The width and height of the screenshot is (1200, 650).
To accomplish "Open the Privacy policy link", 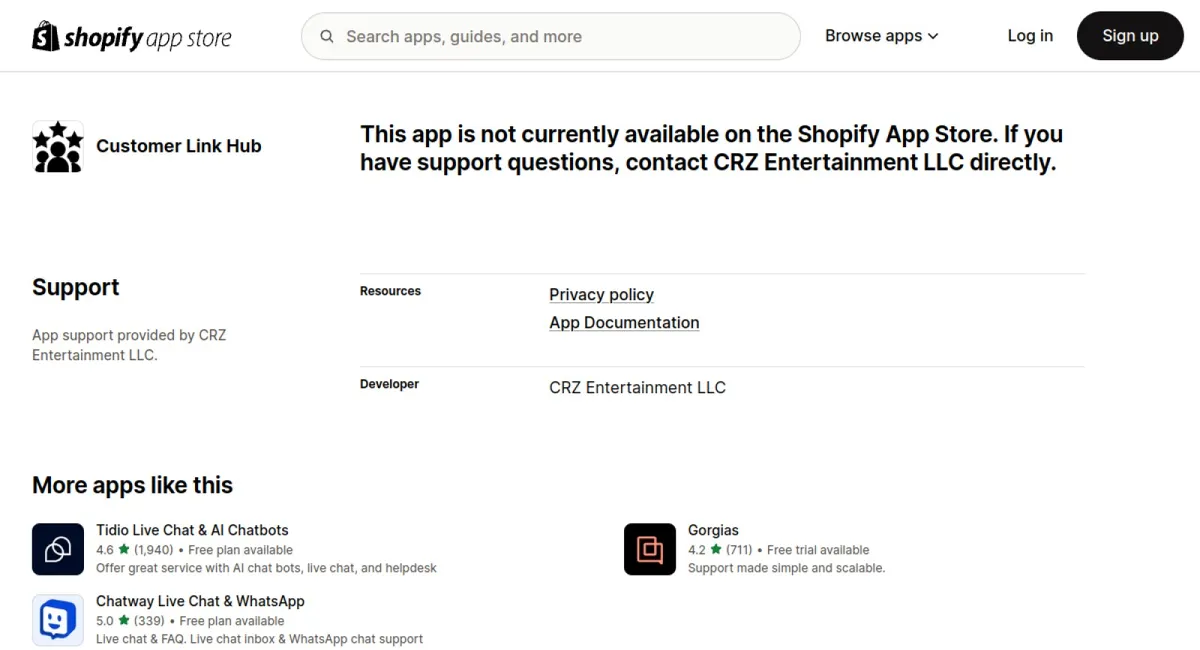I will [x=601, y=295].
